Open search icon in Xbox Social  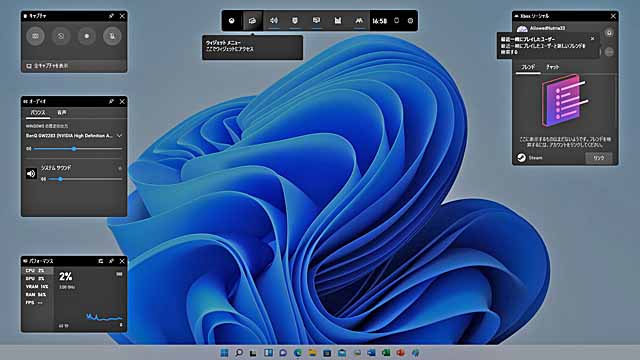609,33
